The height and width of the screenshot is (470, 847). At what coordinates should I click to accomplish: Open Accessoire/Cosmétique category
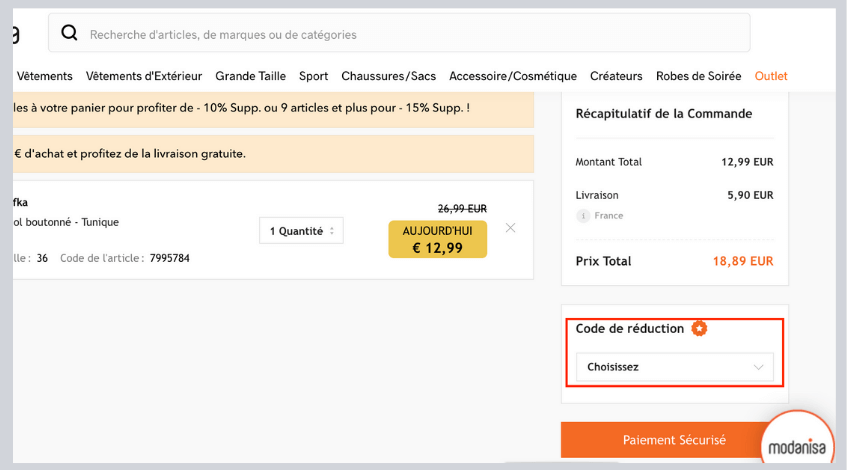pos(513,76)
